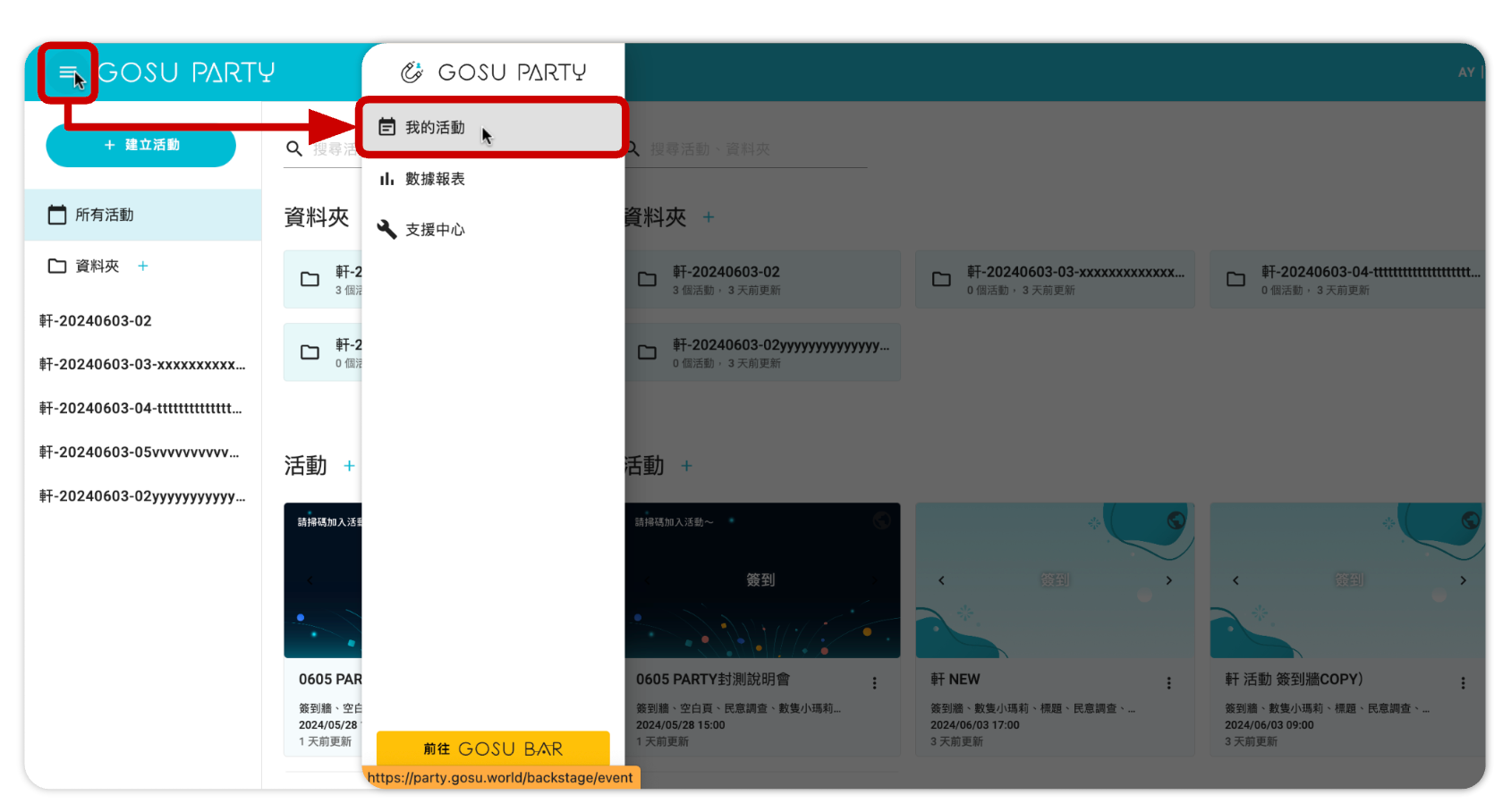Click the 前往 GOSU BAR button
Image resolution: width=1503 pixels, height=812 pixels.
[x=493, y=749]
